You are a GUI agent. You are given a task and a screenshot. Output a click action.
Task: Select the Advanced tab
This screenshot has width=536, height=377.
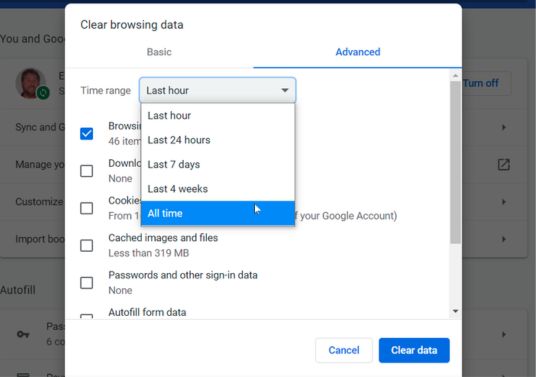click(x=358, y=52)
